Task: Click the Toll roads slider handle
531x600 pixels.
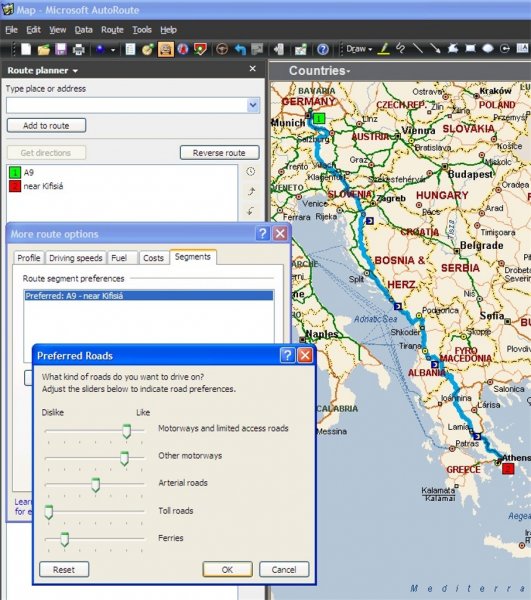Action: [x=49, y=512]
